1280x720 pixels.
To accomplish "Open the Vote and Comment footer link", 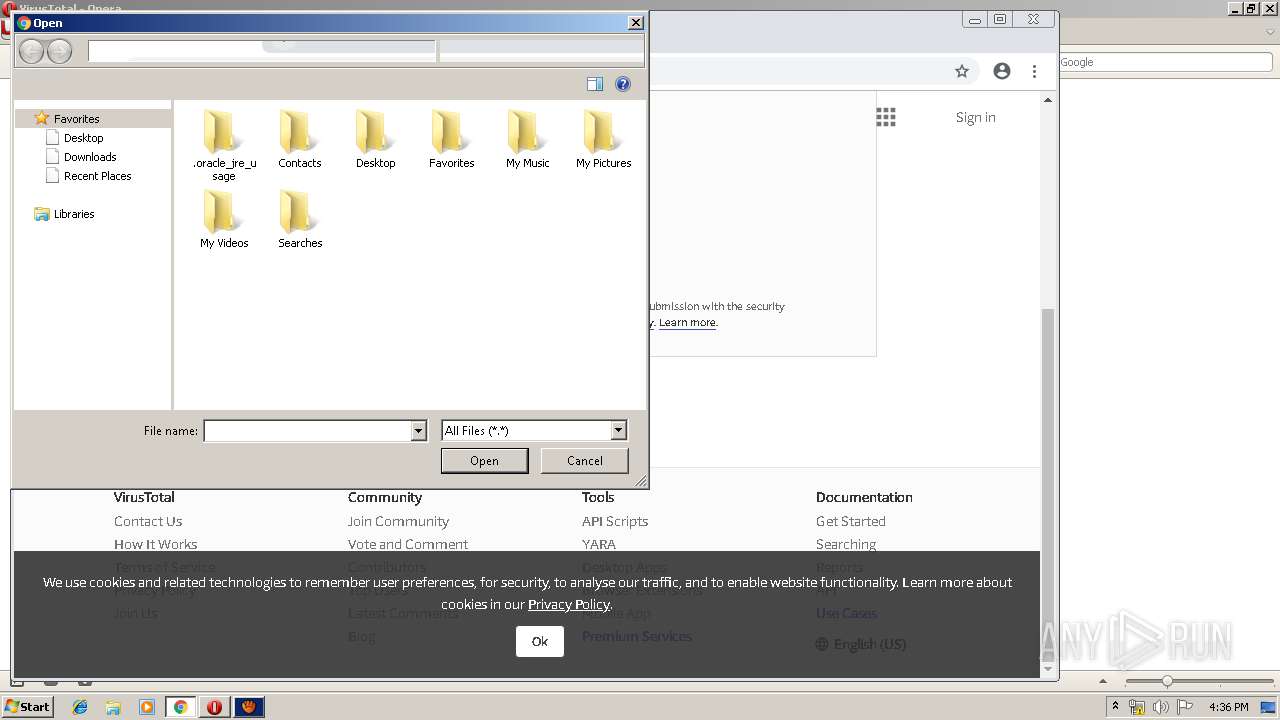I will [x=408, y=544].
